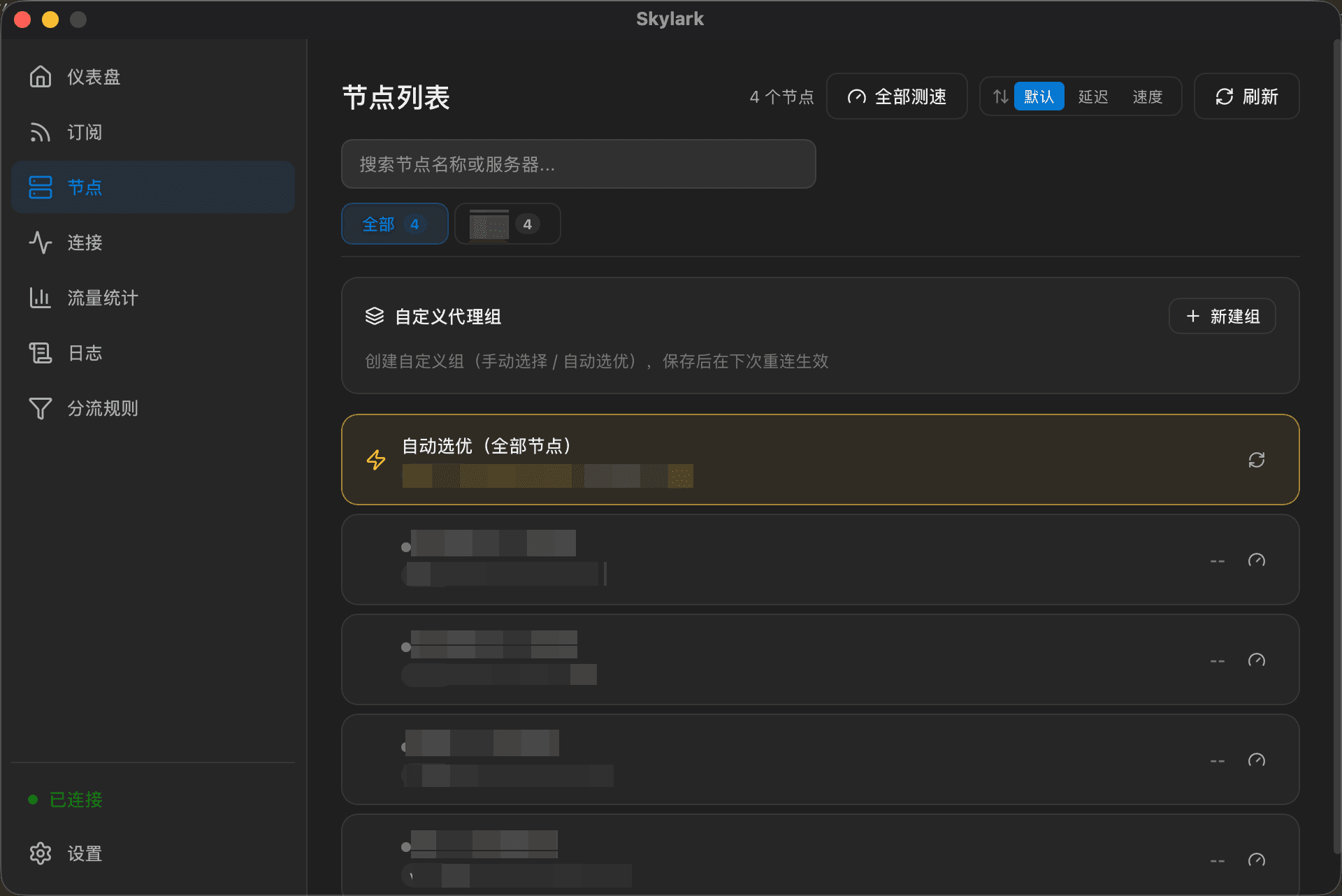Viewport: 1342px width, 896px height.
Task: Test speed of the second node
Action: click(1257, 660)
